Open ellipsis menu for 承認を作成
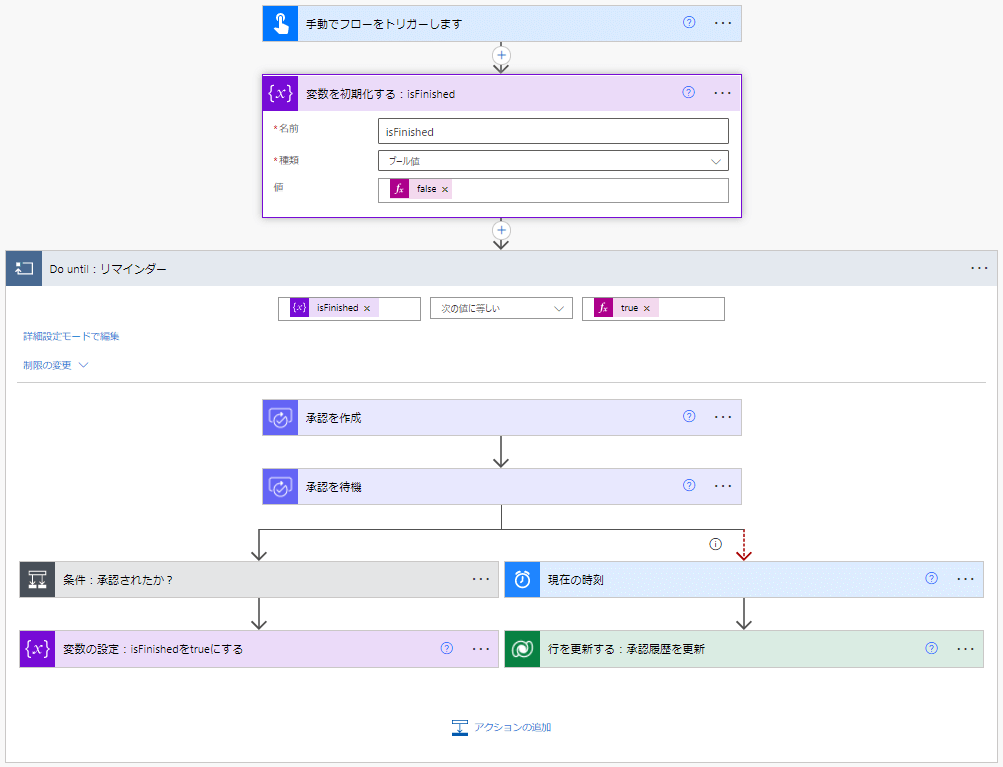 [x=723, y=418]
